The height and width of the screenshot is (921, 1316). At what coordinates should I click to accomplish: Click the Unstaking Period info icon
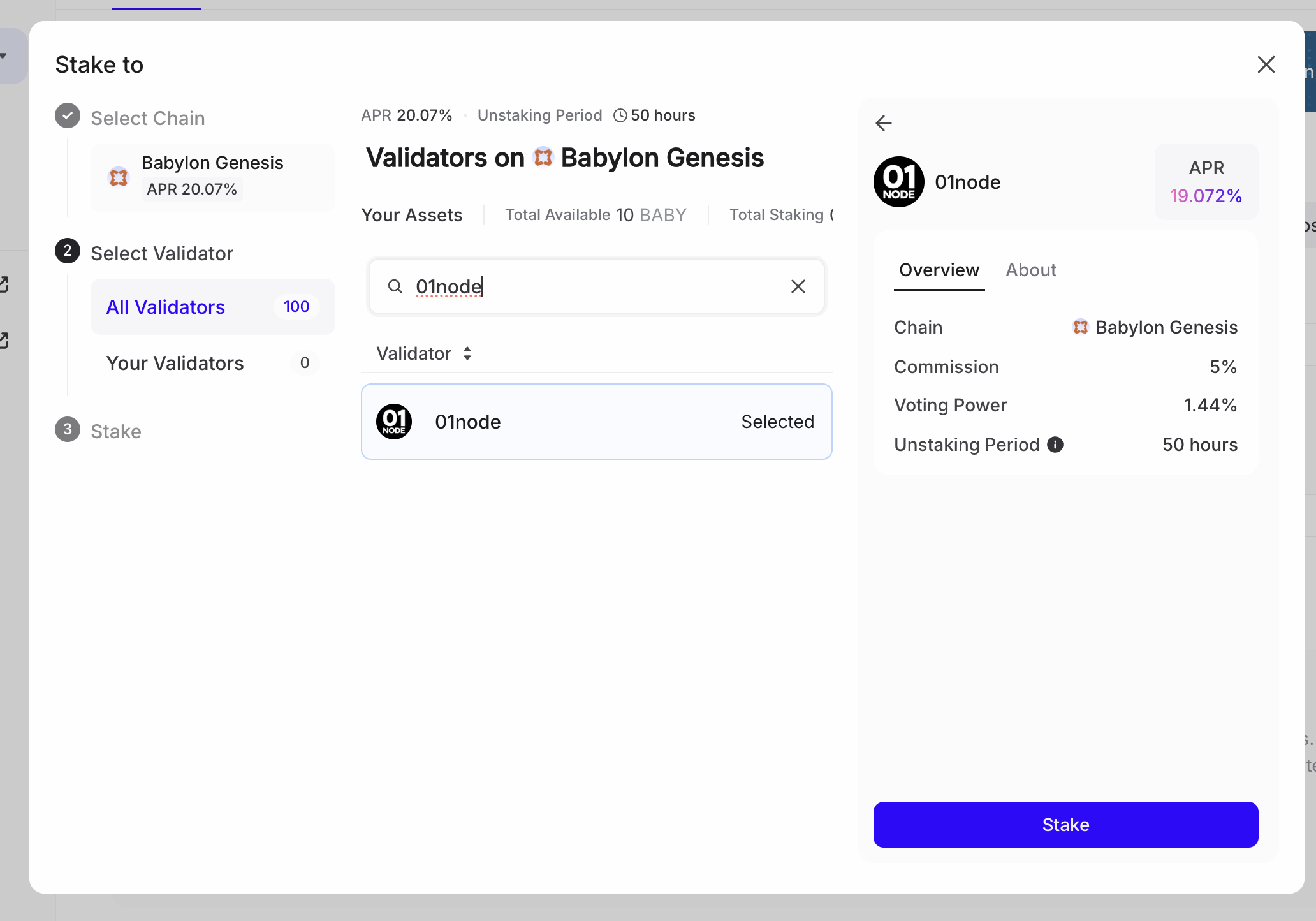coord(1055,445)
